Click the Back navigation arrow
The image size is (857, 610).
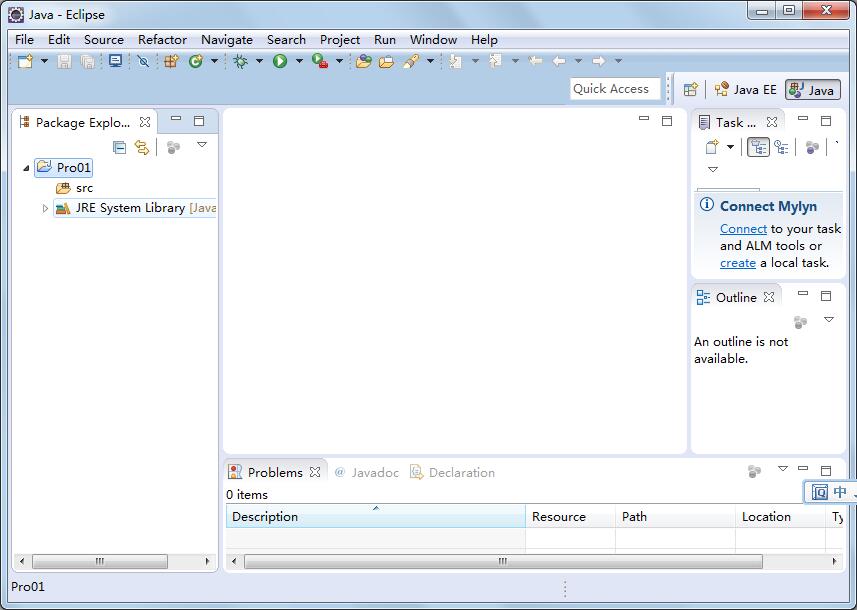coord(559,61)
